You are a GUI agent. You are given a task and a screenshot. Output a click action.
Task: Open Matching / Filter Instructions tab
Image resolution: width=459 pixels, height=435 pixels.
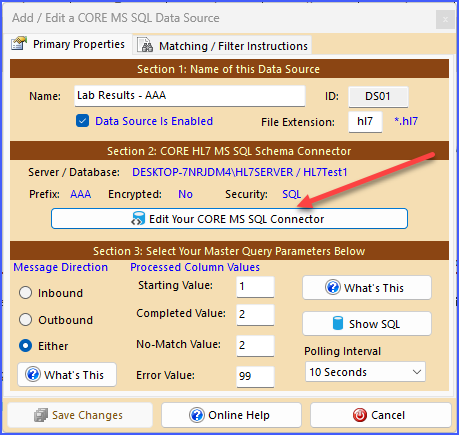click(223, 45)
